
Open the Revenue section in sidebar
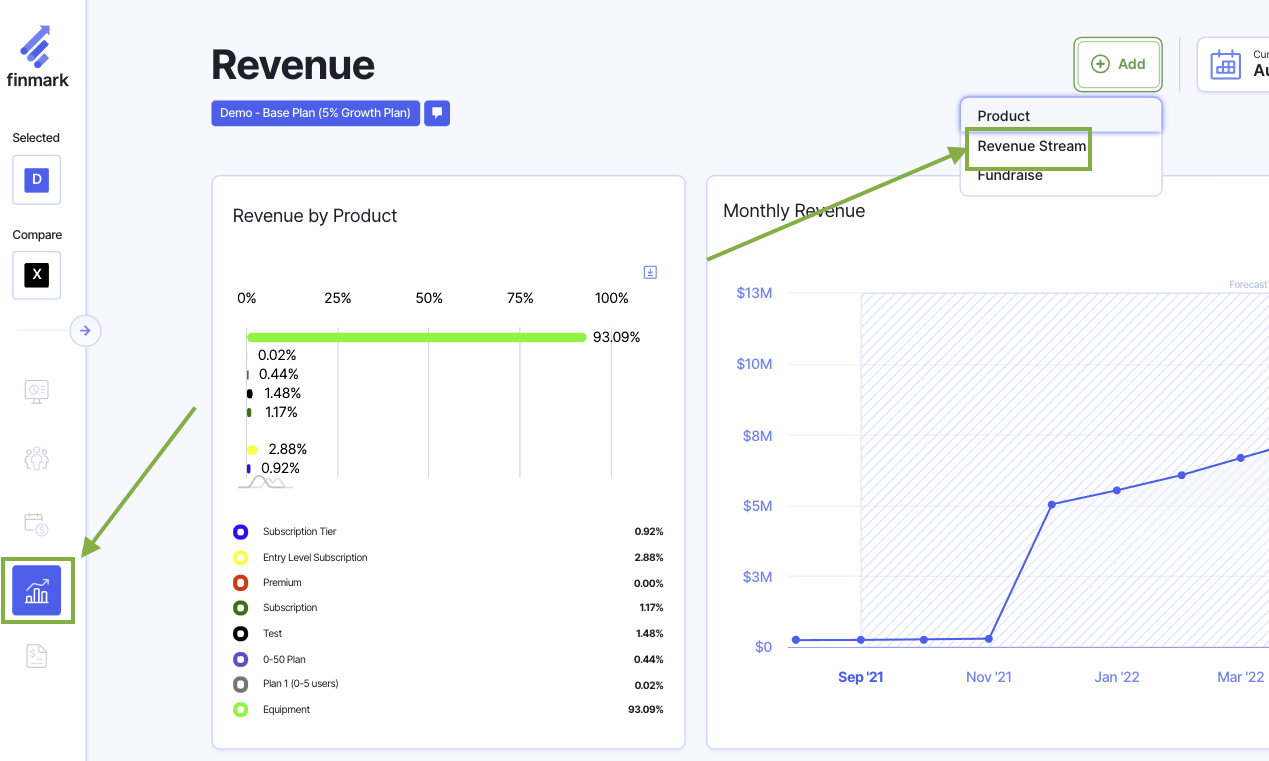point(37,590)
